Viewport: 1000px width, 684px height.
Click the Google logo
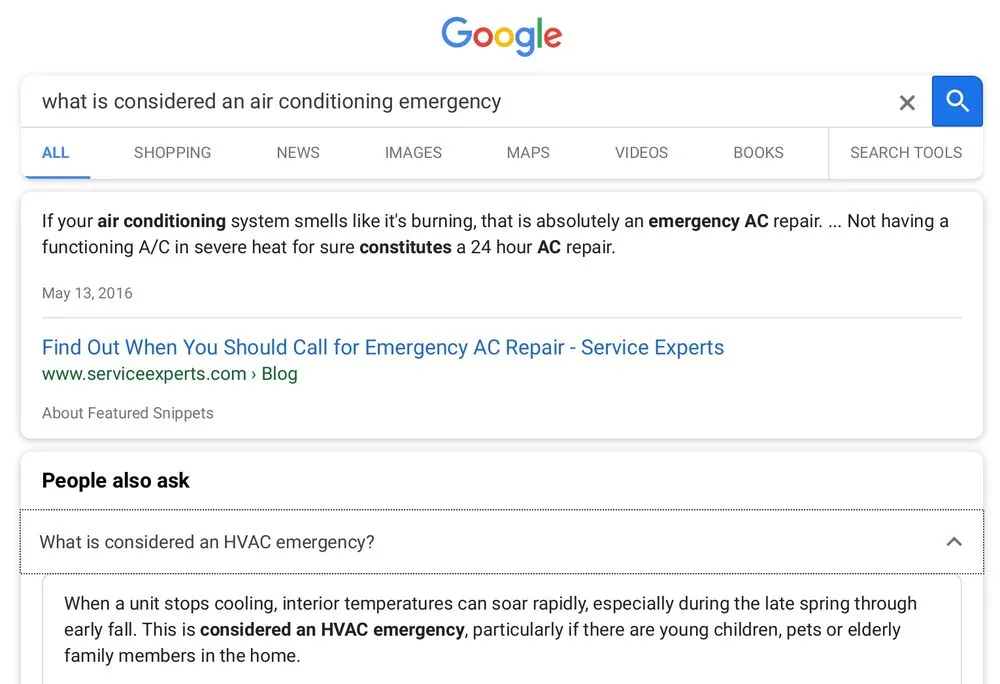(501, 36)
